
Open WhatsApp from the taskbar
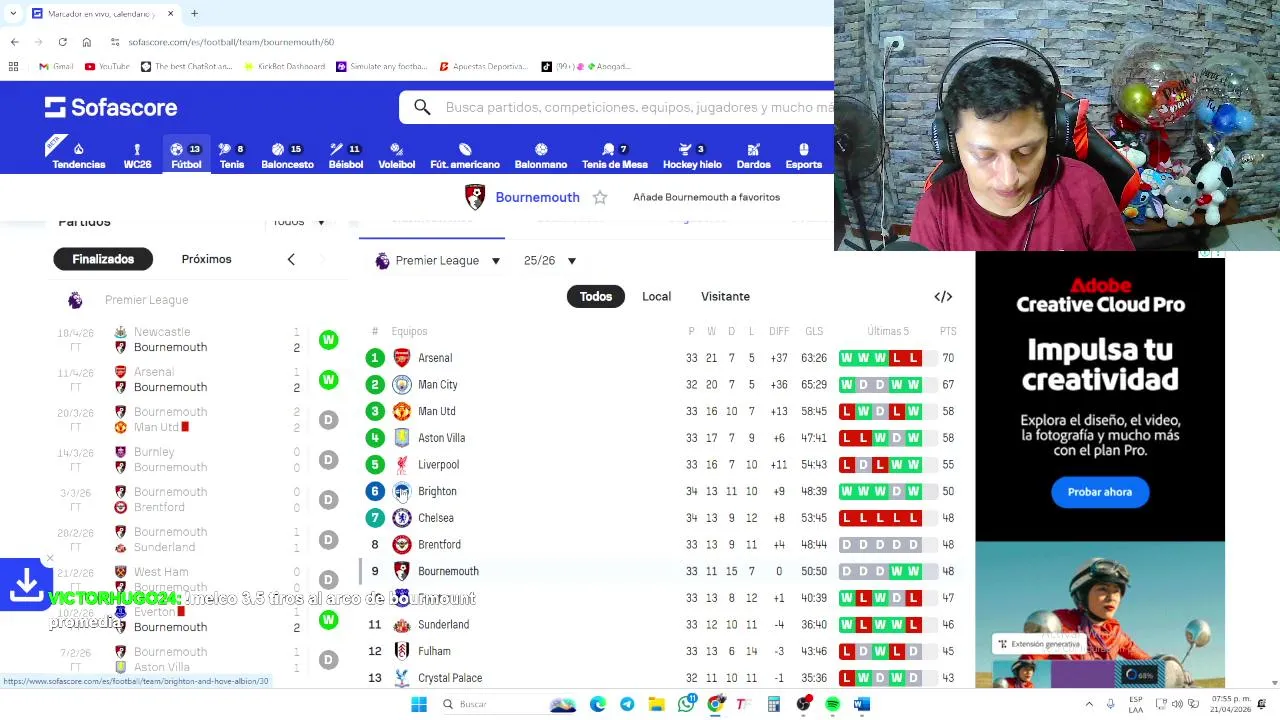click(x=686, y=704)
